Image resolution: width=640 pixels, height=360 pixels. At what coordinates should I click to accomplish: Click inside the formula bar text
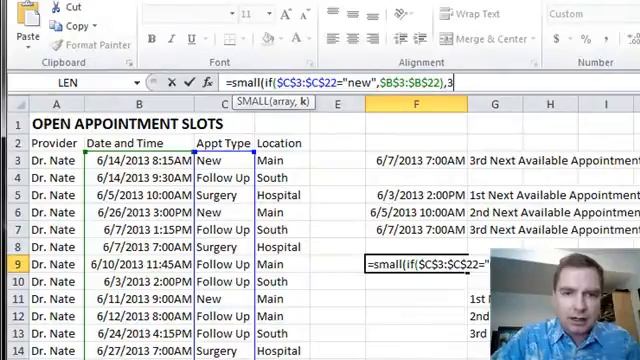click(x=339, y=83)
